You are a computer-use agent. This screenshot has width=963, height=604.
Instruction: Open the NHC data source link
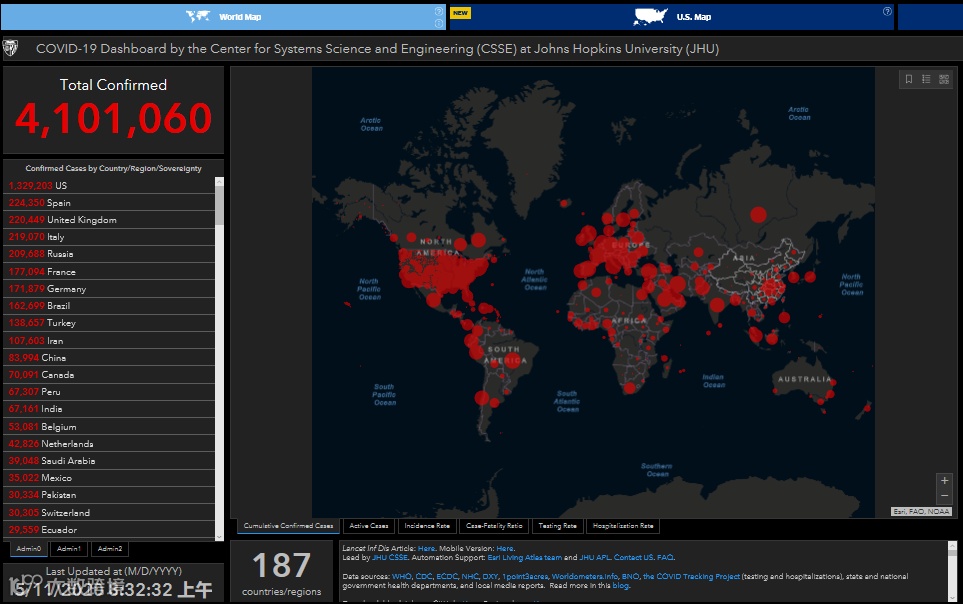click(x=470, y=576)
